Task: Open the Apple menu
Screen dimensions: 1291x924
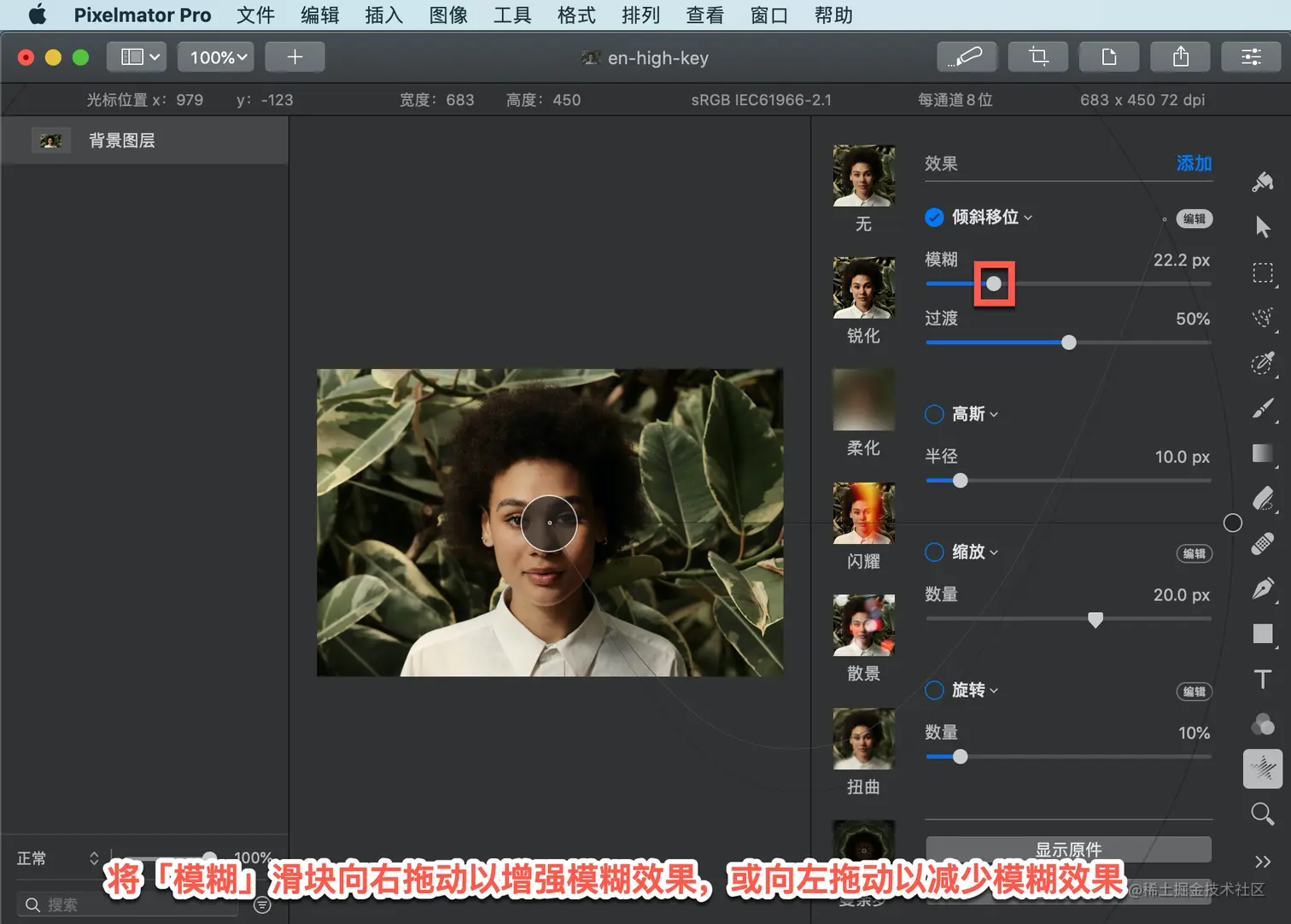Action: 38,15
